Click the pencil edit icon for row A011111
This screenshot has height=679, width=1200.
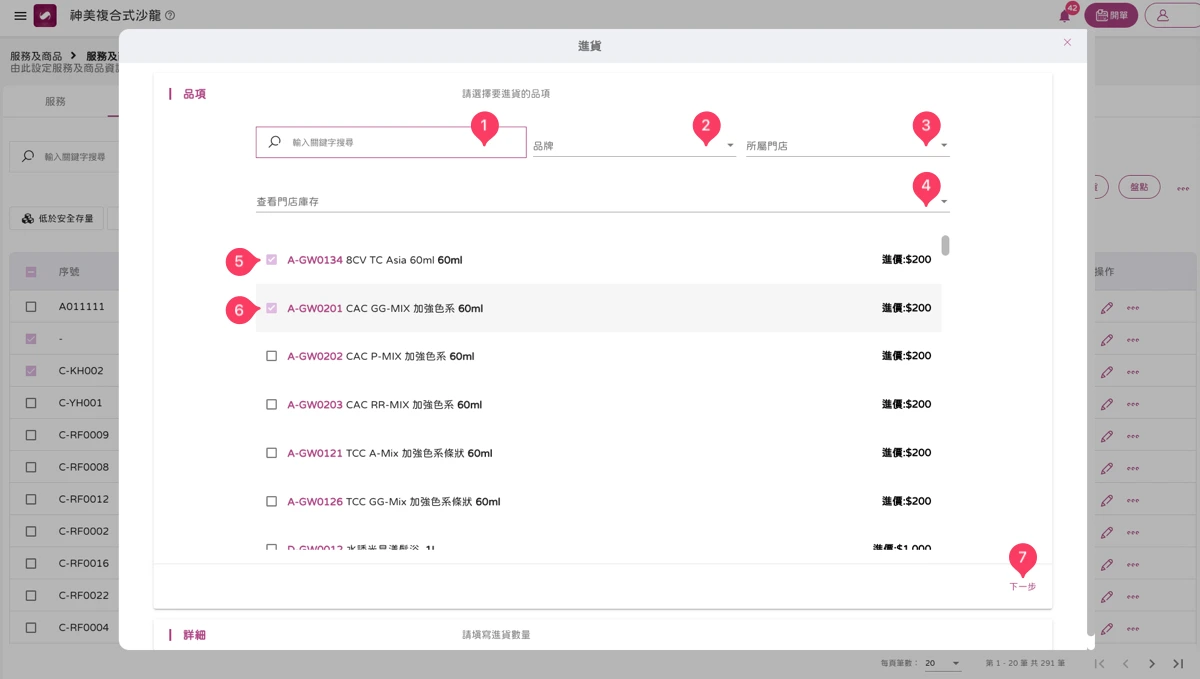pos(1106,307)
